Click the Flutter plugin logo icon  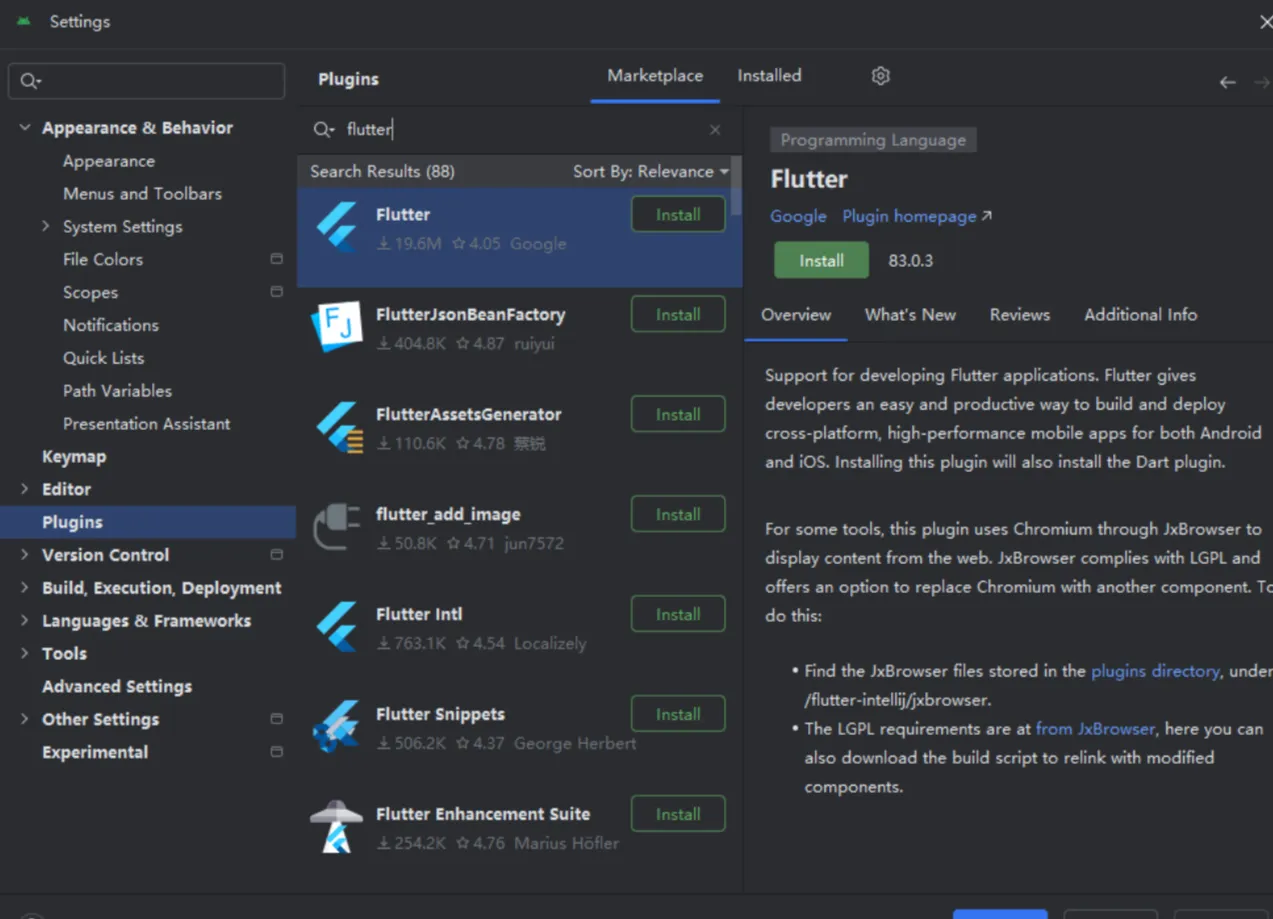pyautogui.click(x=337, y=227)
